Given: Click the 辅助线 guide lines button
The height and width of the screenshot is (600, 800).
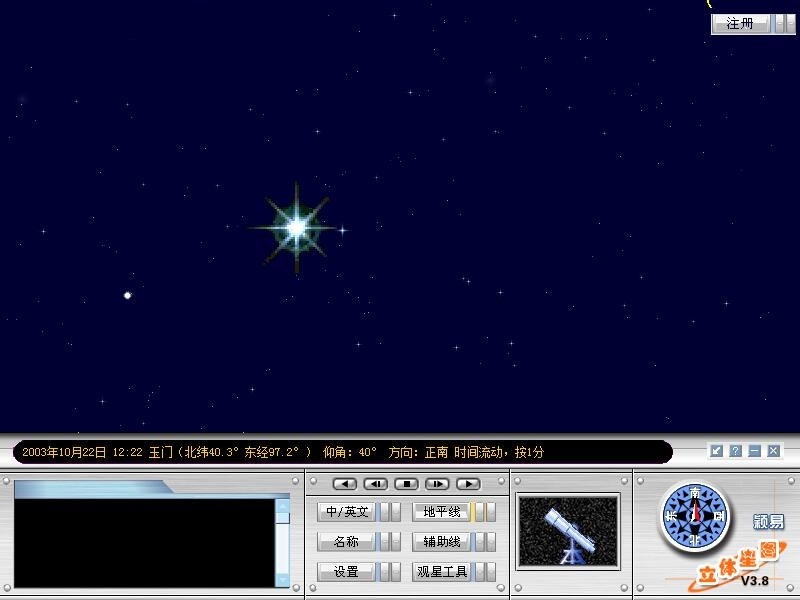Looking at the screenshot, I should point(441,541).
